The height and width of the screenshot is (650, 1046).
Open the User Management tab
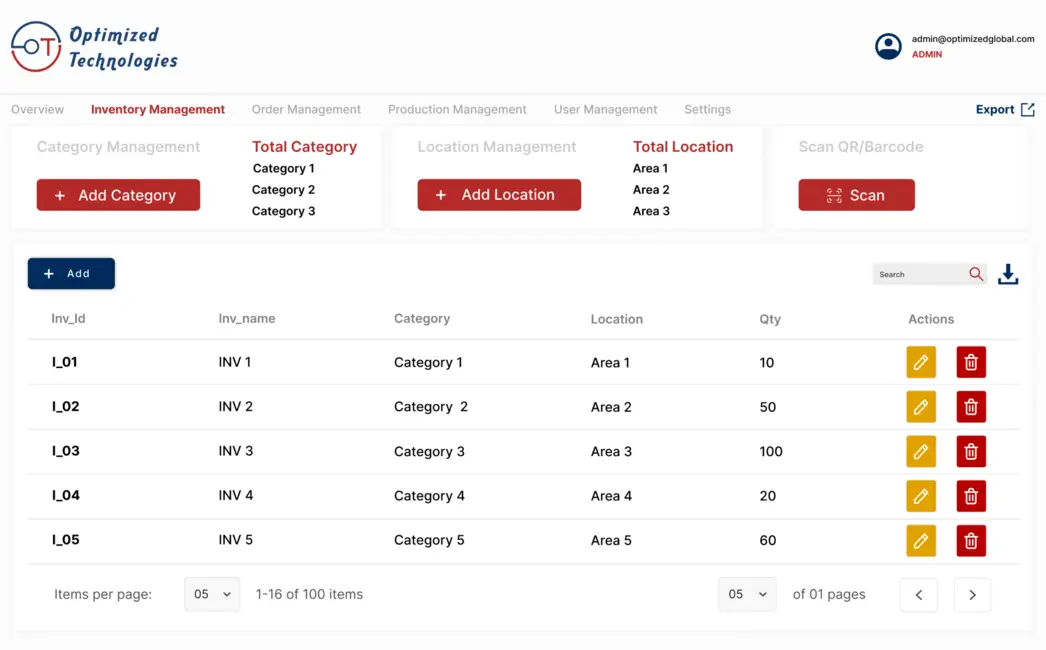point(605,109)
